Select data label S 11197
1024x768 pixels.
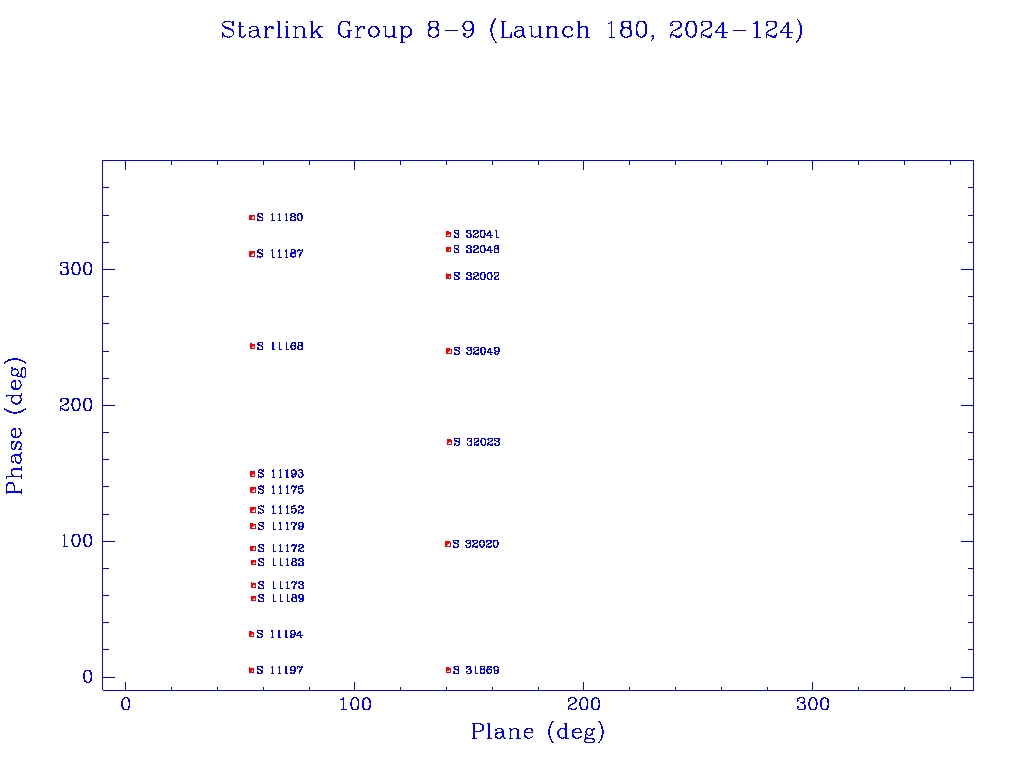click(x=280, y=670)
